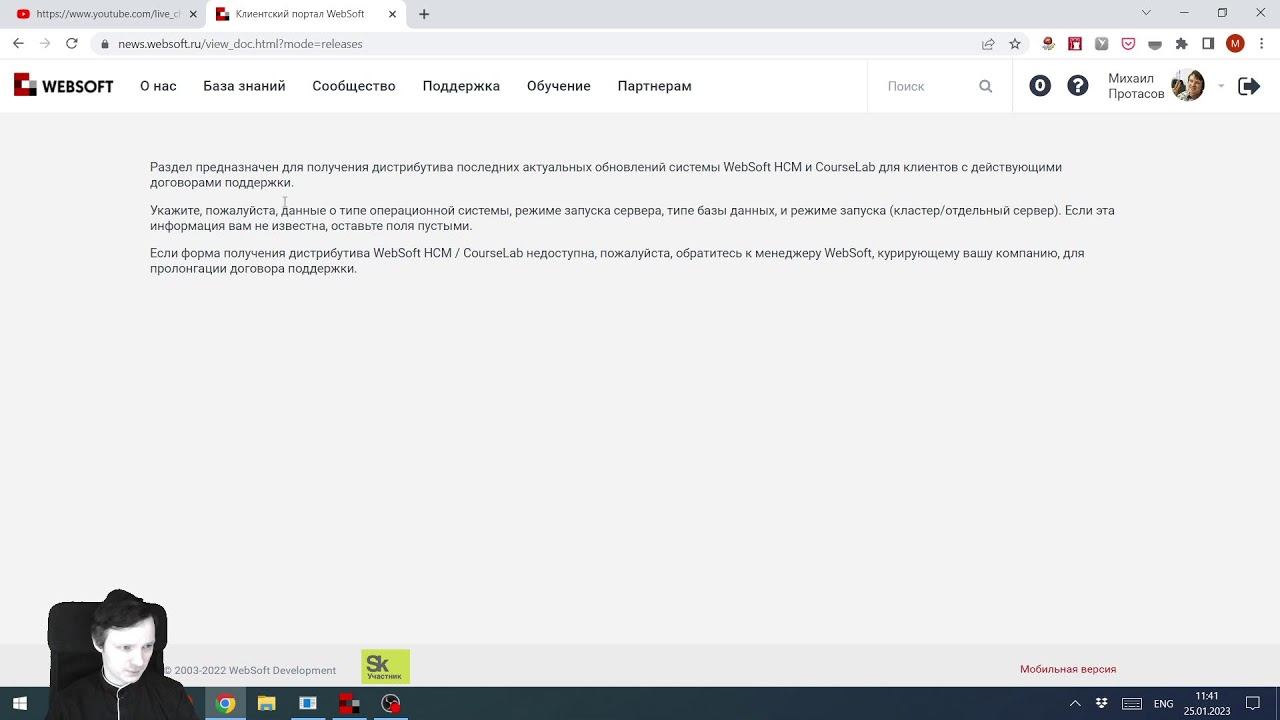Share this page icon
The height and width of the screenshot is (720, 1280).
tap(988, 44)
